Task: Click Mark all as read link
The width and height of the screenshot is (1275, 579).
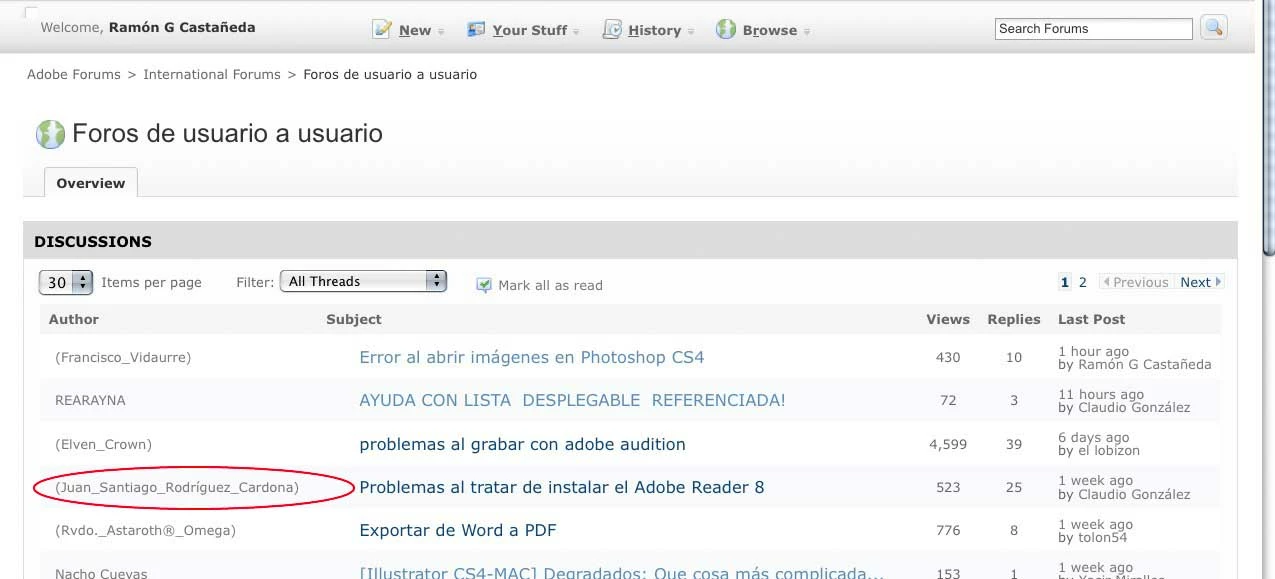Action: [550, 285]
